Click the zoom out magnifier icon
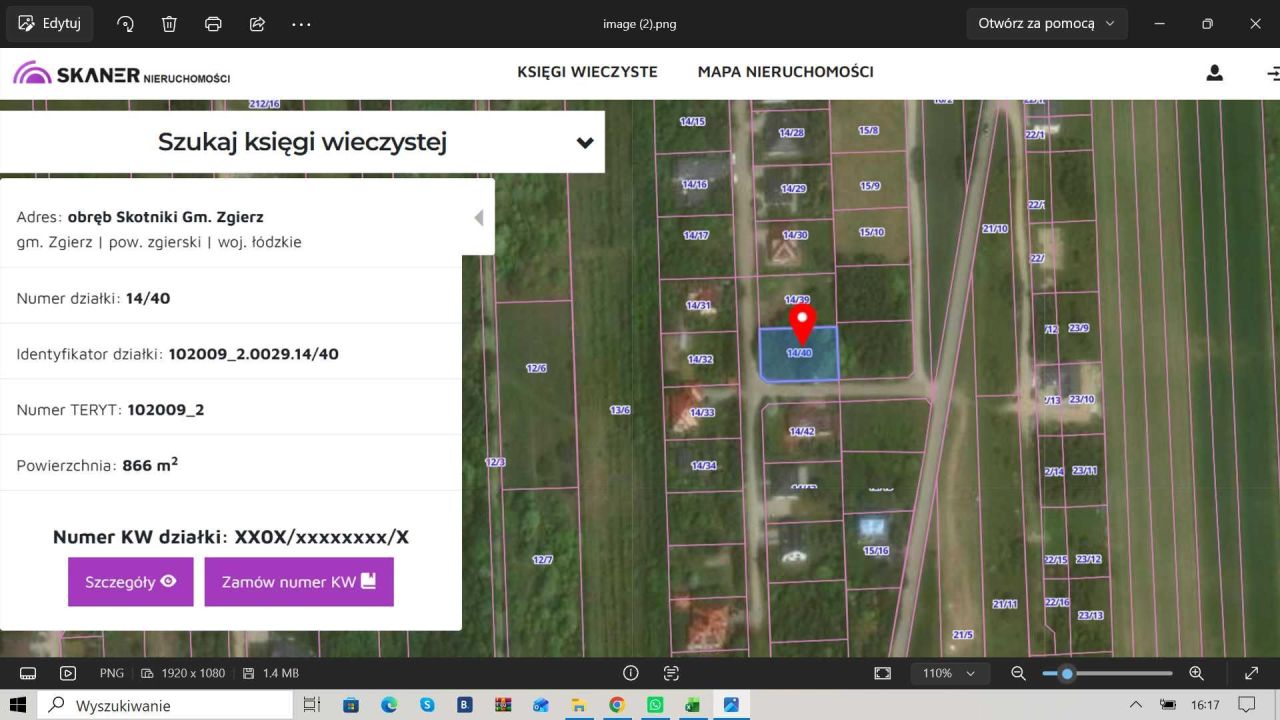Screen dimensions: 1280x720 pyautogui.click(x=1018, y=673)
